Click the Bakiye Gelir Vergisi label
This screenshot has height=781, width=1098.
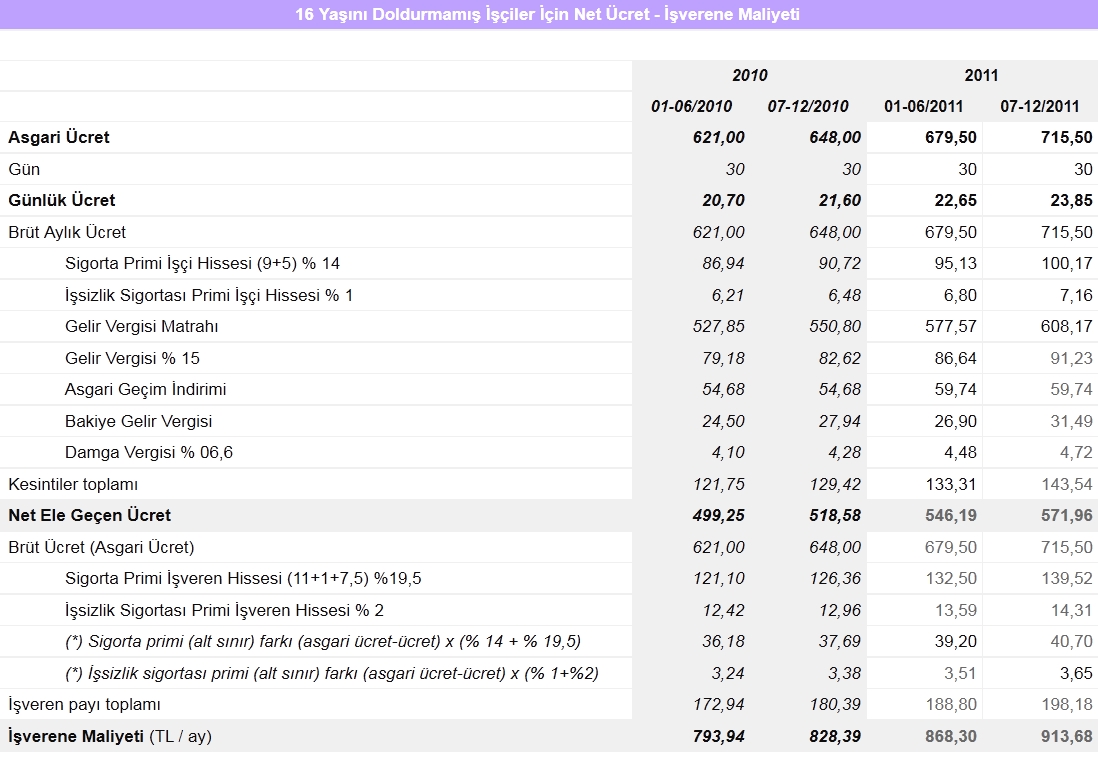pyautogui.click(x=138, y=421)
